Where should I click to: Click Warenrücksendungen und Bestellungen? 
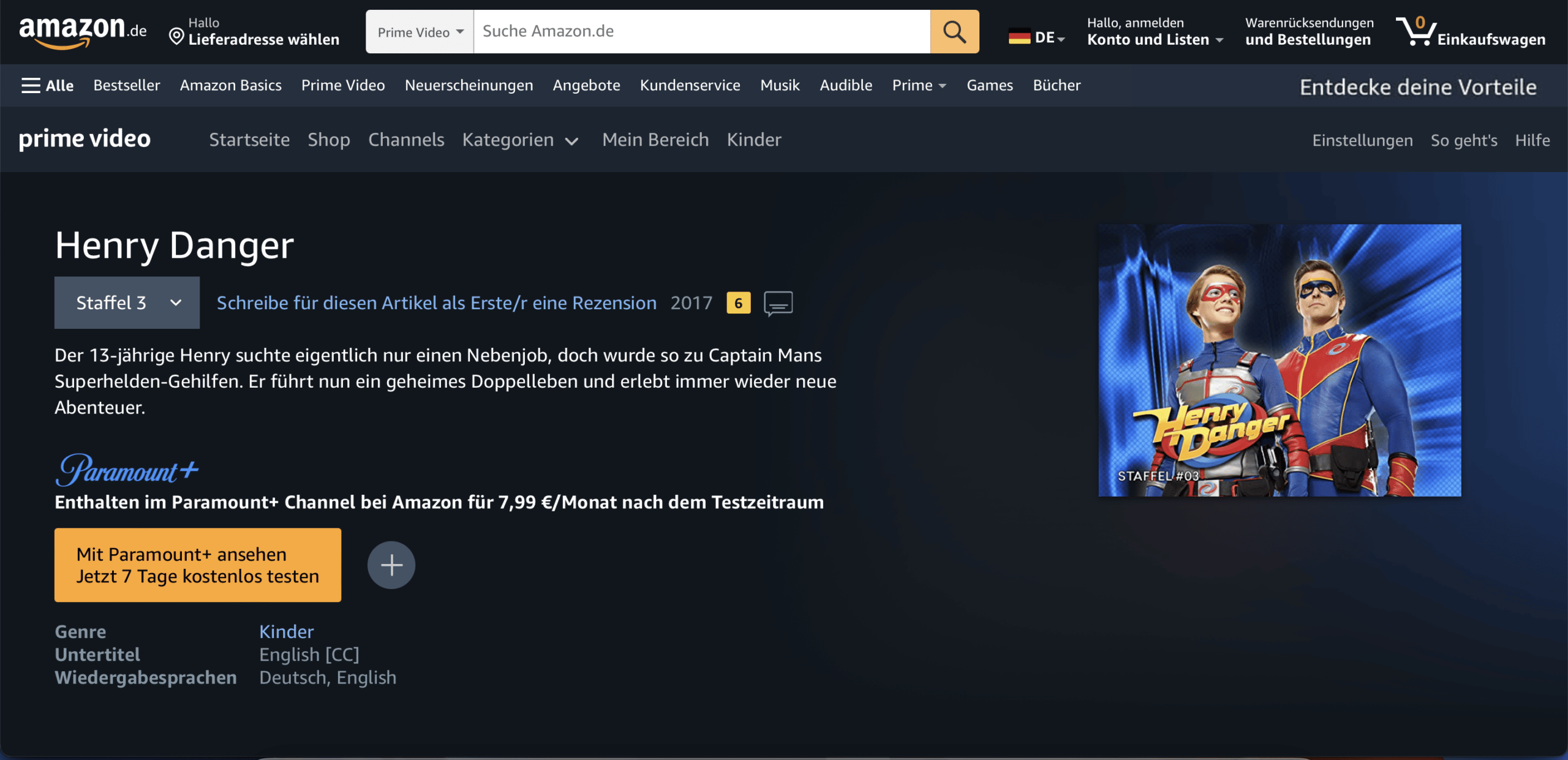[x=1310, y=32]
